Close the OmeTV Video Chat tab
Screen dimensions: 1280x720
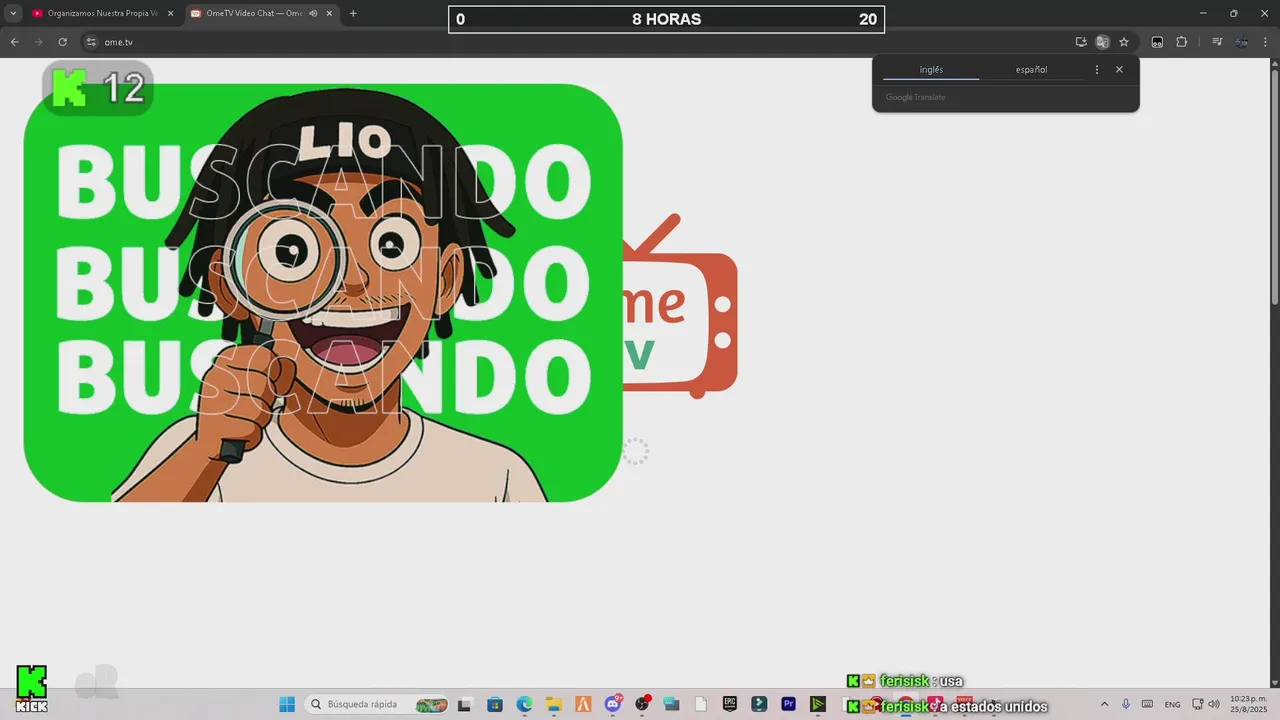(x=329, y=13)
